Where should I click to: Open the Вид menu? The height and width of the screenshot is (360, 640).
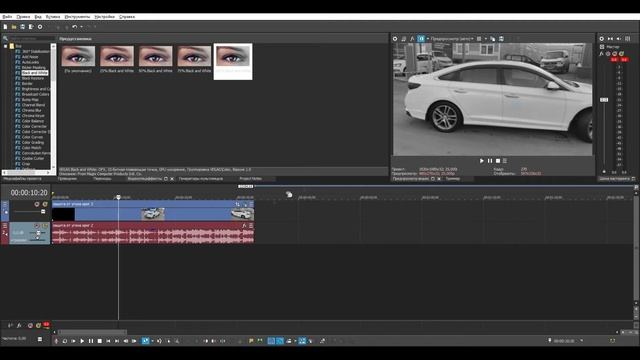(38, 17)
